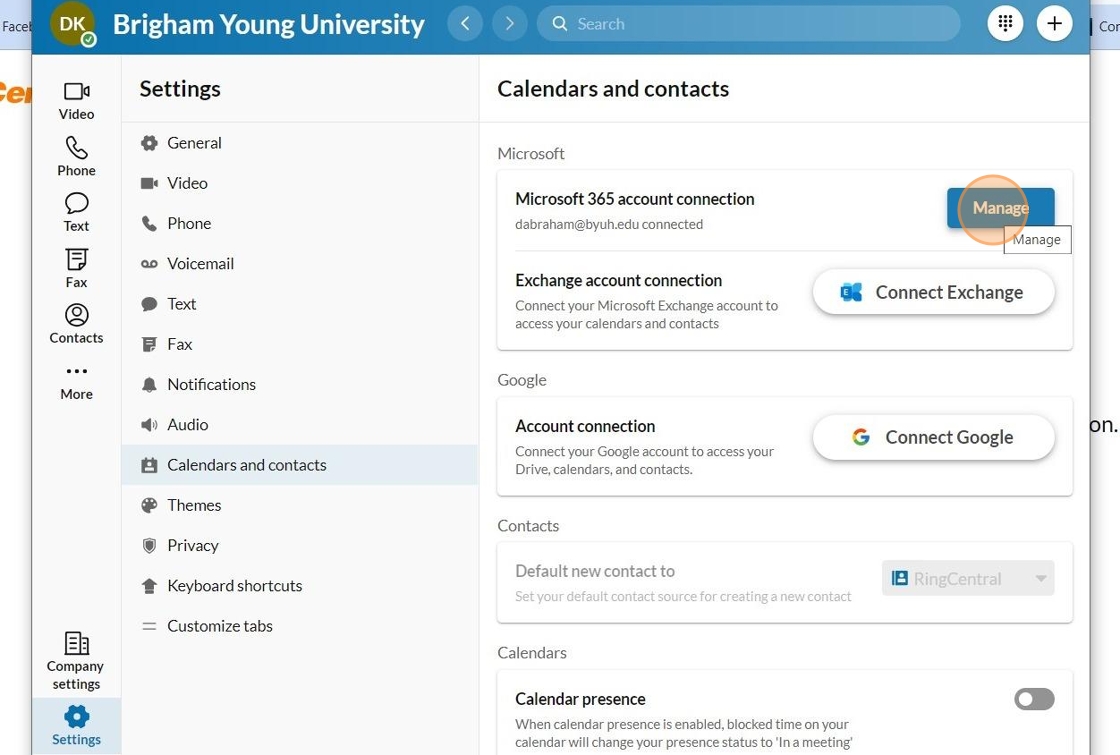The image size is (1120, 755).
Task: Open the Video section in left rail
Action: (x=76, y=101)
